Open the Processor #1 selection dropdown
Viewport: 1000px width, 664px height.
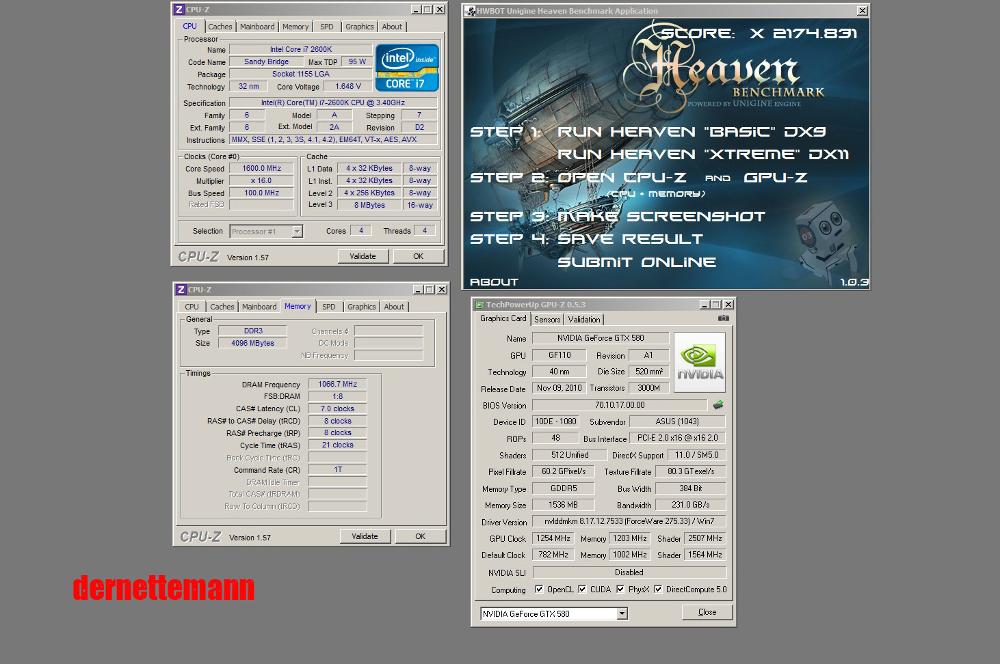[297, 232]
